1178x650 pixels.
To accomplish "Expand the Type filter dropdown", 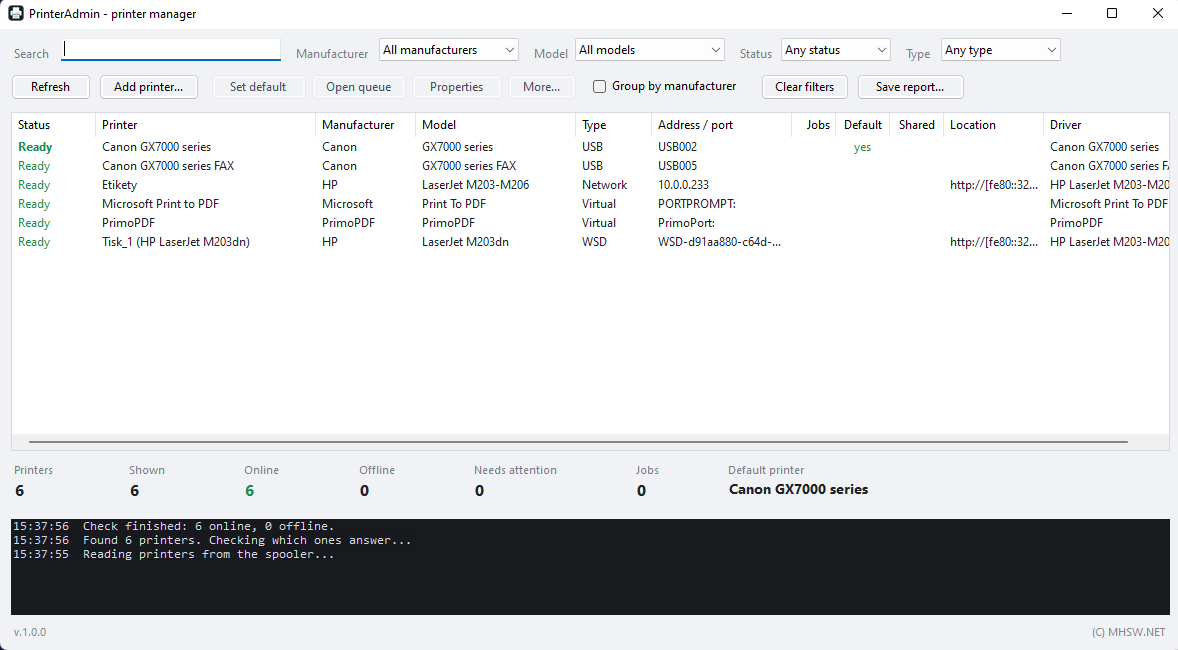I will [1001, 50].
